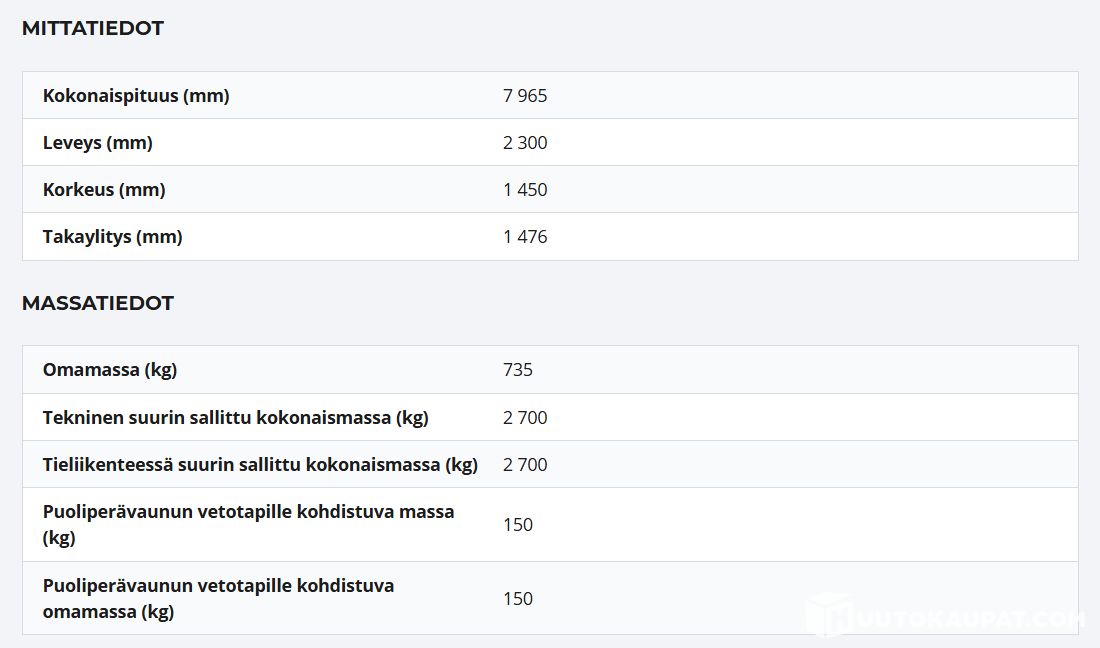The image size is (1100, 648).
Task: Click 150 in the kohdistuva massa row
Action: 518,525
